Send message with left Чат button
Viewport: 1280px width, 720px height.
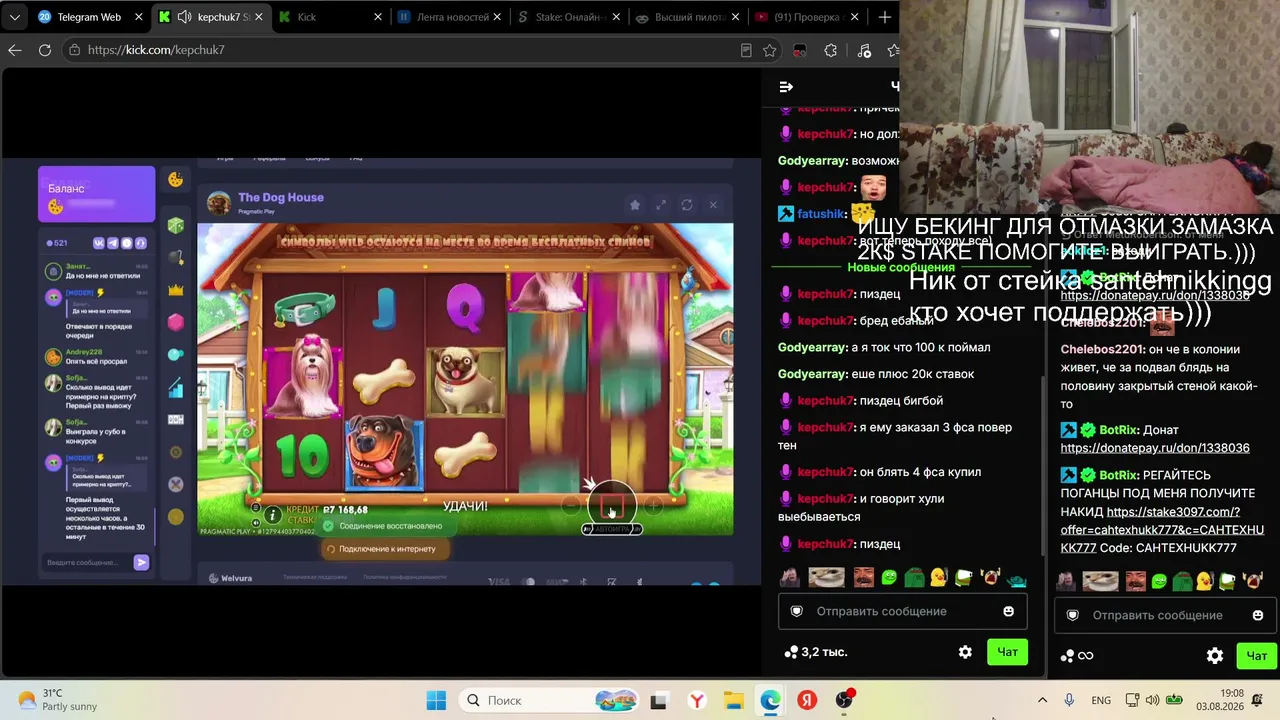click(x=1007, y=652)
